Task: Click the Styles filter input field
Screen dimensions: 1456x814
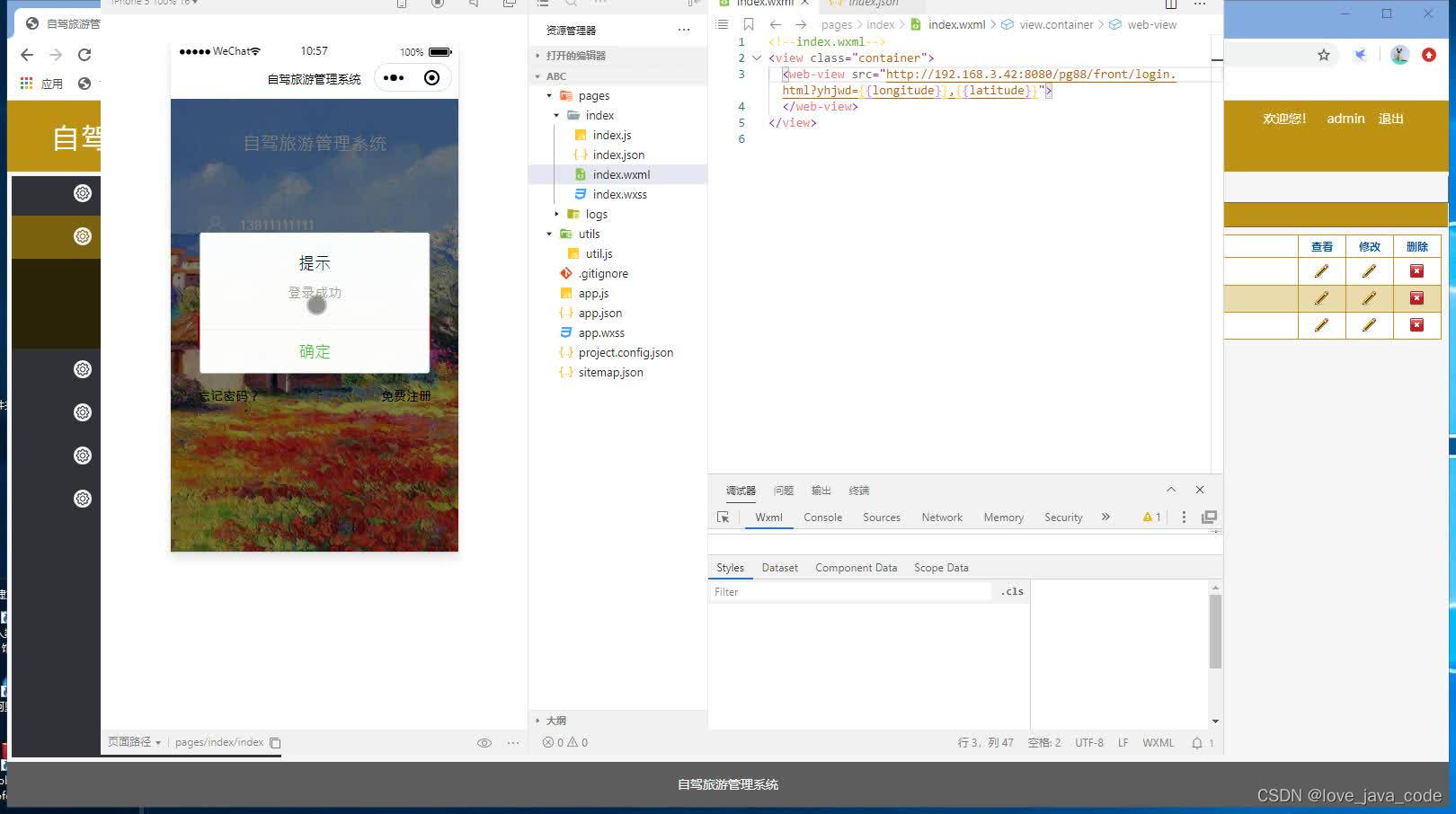Action: point(852,592)
